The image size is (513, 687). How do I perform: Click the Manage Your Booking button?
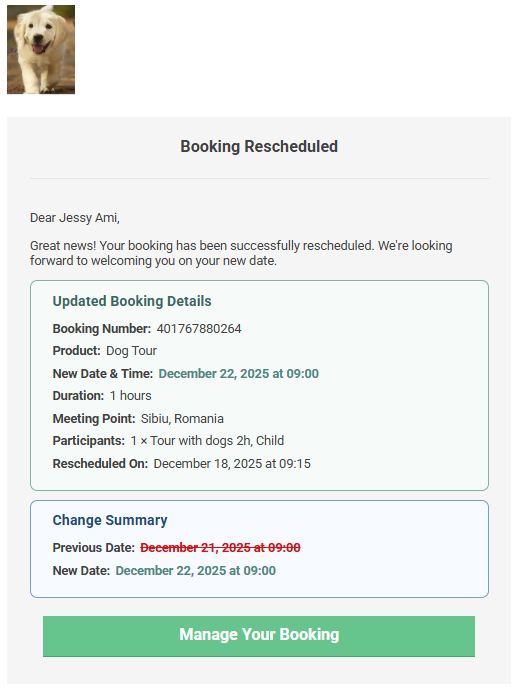259,636
